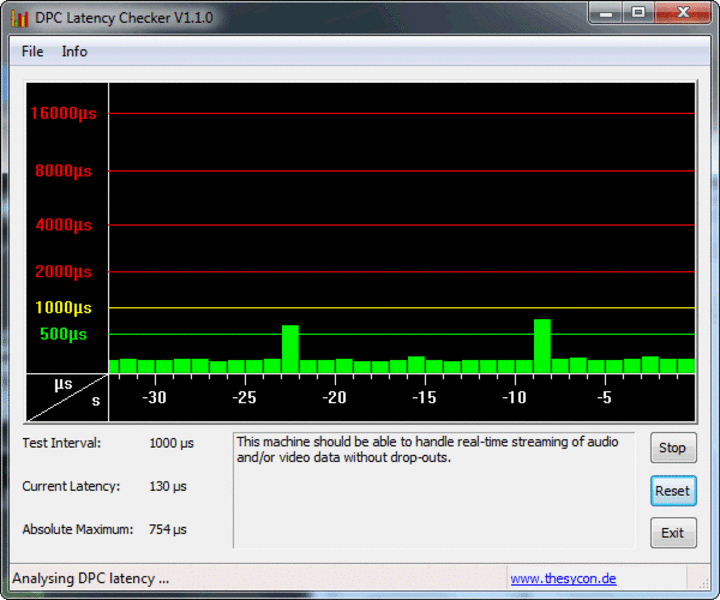
Task: Click the resize grip in status bar corner
Action: pyautogui.click(x=703, y=583)
